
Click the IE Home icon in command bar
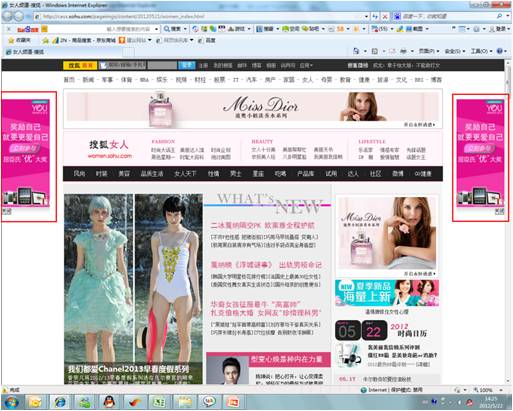coord(356,51)
